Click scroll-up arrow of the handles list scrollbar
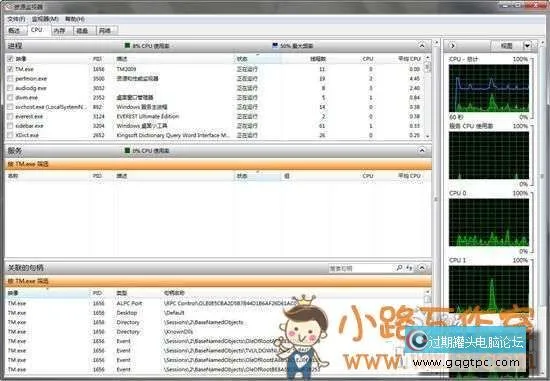Image resolution: width=550 pixels, height=381 pixels. pos(428,292)
